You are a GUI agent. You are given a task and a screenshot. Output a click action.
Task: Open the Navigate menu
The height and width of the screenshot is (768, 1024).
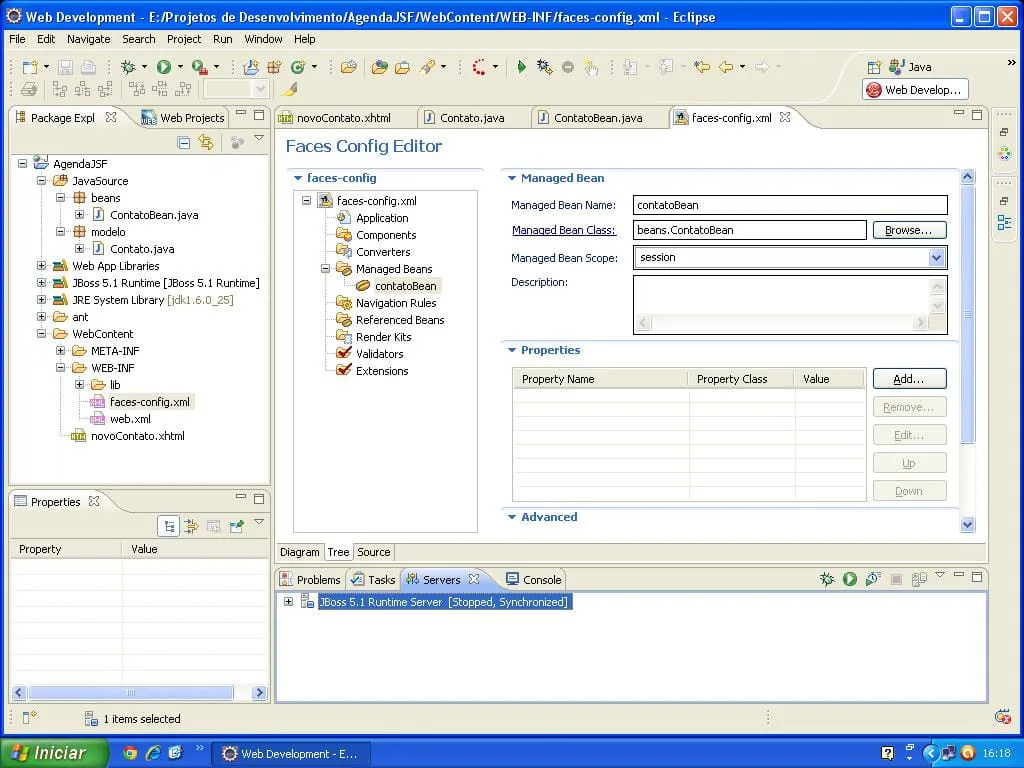pyautogui.click(x=89, y=39)
